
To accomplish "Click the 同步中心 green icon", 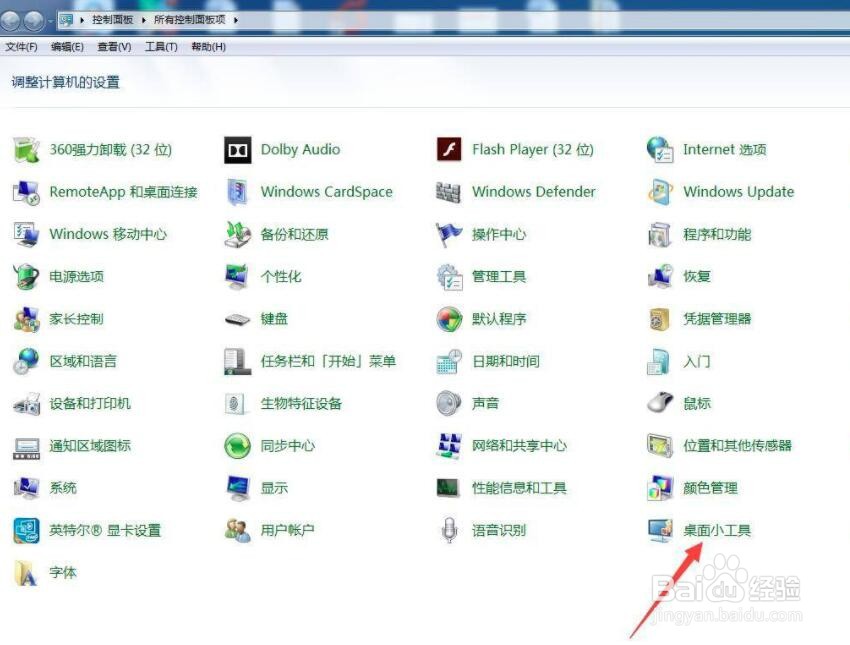I will [x=237, y=446].
